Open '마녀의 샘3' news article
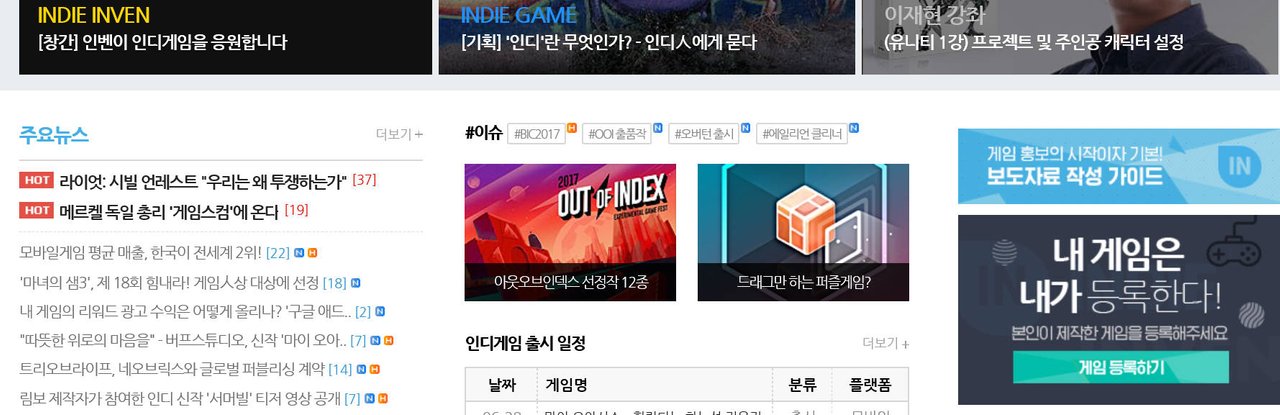This screenshot has width=1280, height=415. (169, 283)
